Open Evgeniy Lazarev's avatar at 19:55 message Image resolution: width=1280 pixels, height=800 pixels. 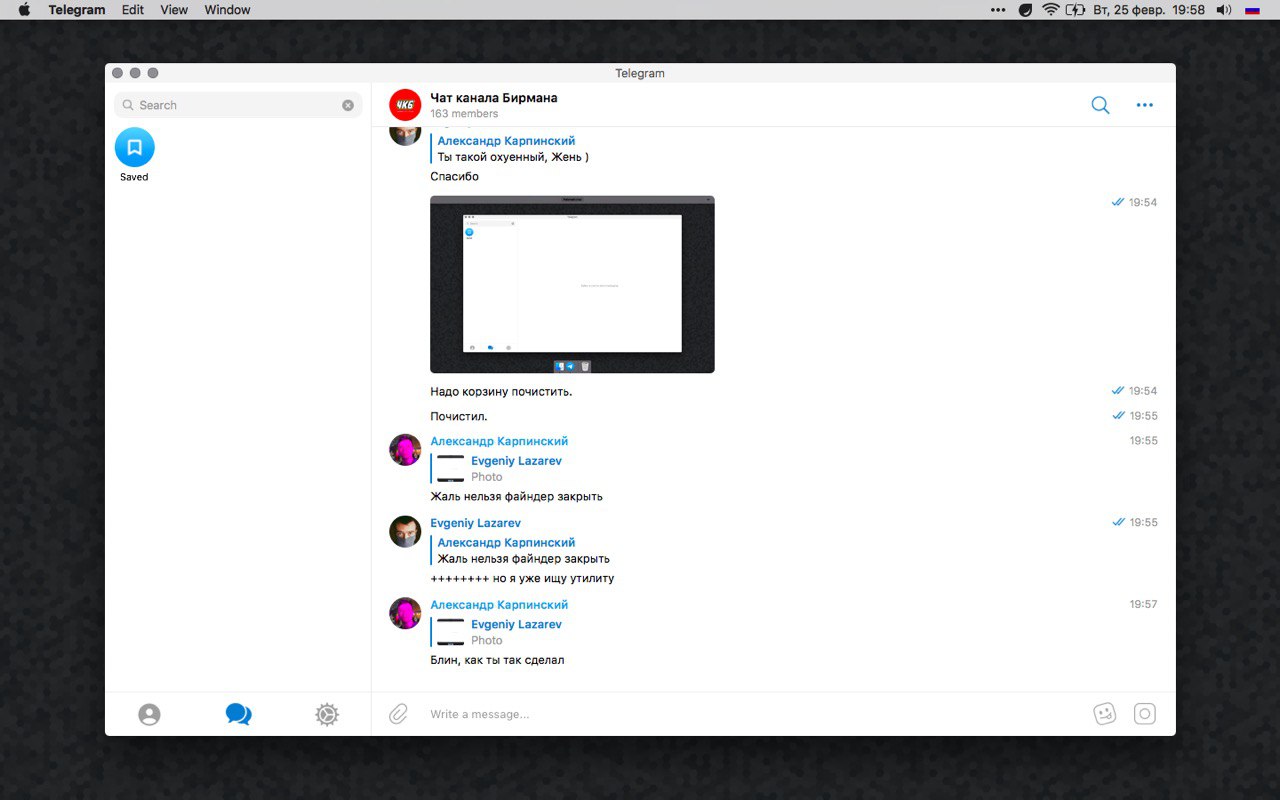(x=405, y=532)
